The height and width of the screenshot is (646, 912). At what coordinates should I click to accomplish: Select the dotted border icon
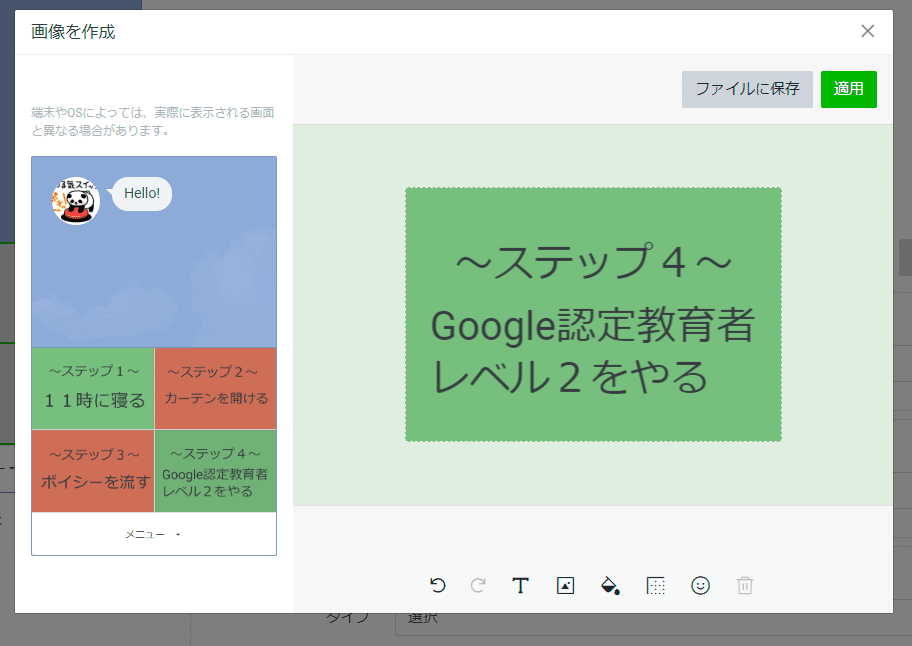tap(656, 586)
